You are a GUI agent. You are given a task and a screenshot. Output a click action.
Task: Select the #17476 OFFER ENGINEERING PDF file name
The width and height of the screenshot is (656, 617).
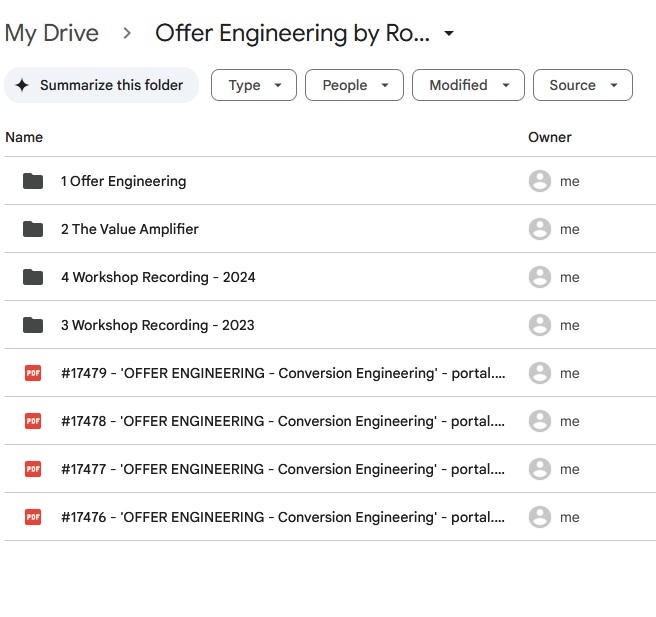coord(283,517)
